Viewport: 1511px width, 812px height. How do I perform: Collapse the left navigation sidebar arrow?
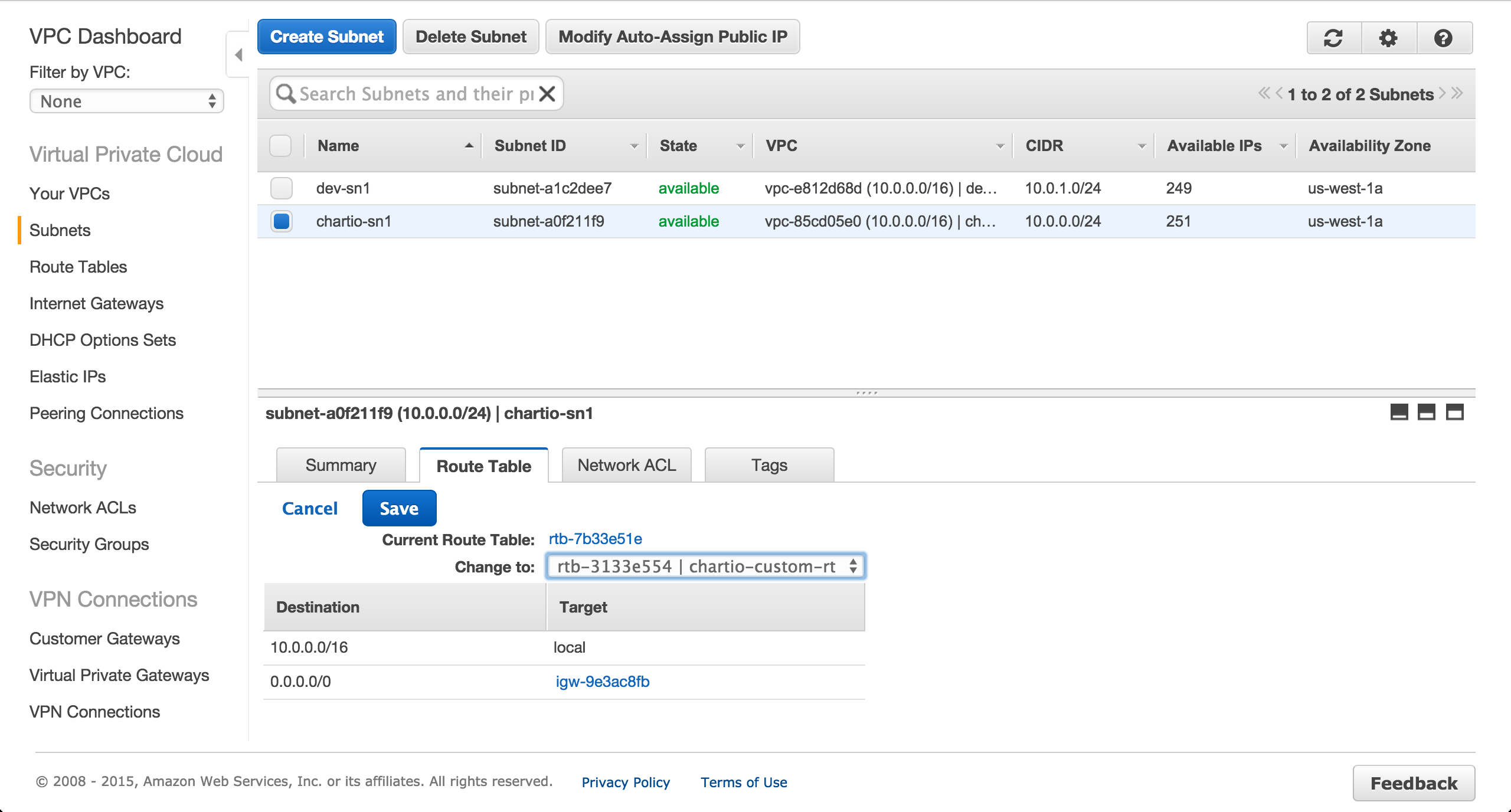click(238, 55)
